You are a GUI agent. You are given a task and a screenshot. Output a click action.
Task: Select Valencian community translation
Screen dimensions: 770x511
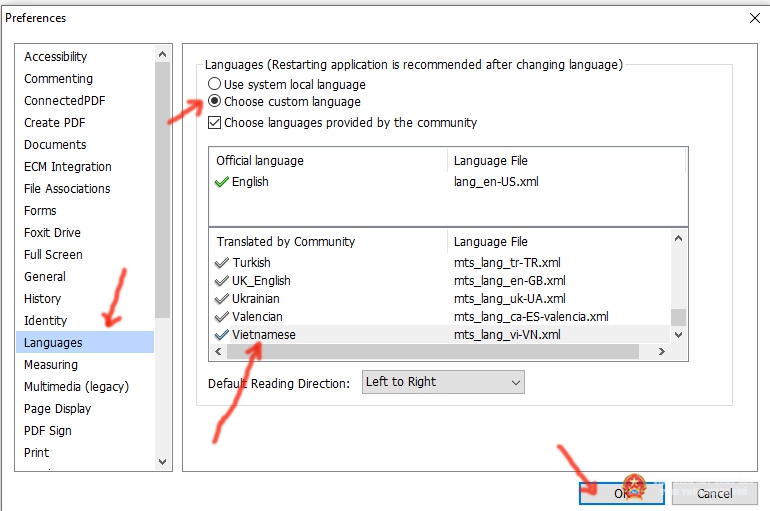pos(257,317)
